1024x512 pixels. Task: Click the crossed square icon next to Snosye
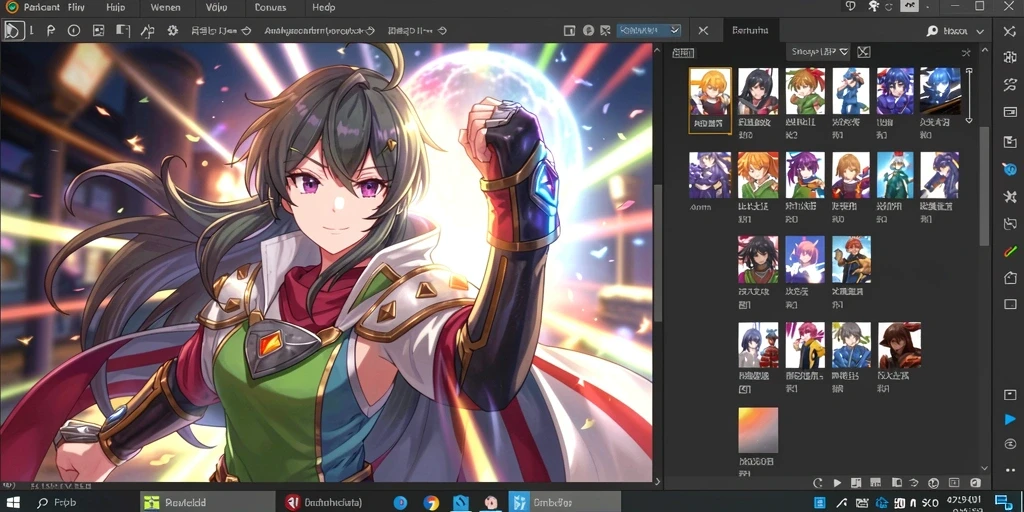(x=864, y=52)
